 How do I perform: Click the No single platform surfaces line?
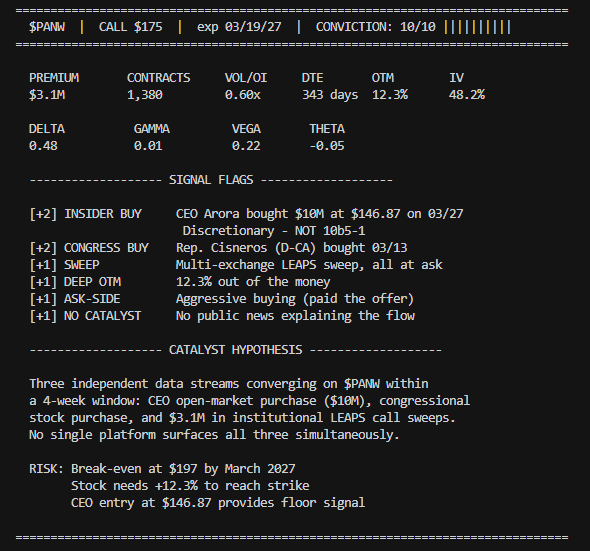[x=214, y=435]
